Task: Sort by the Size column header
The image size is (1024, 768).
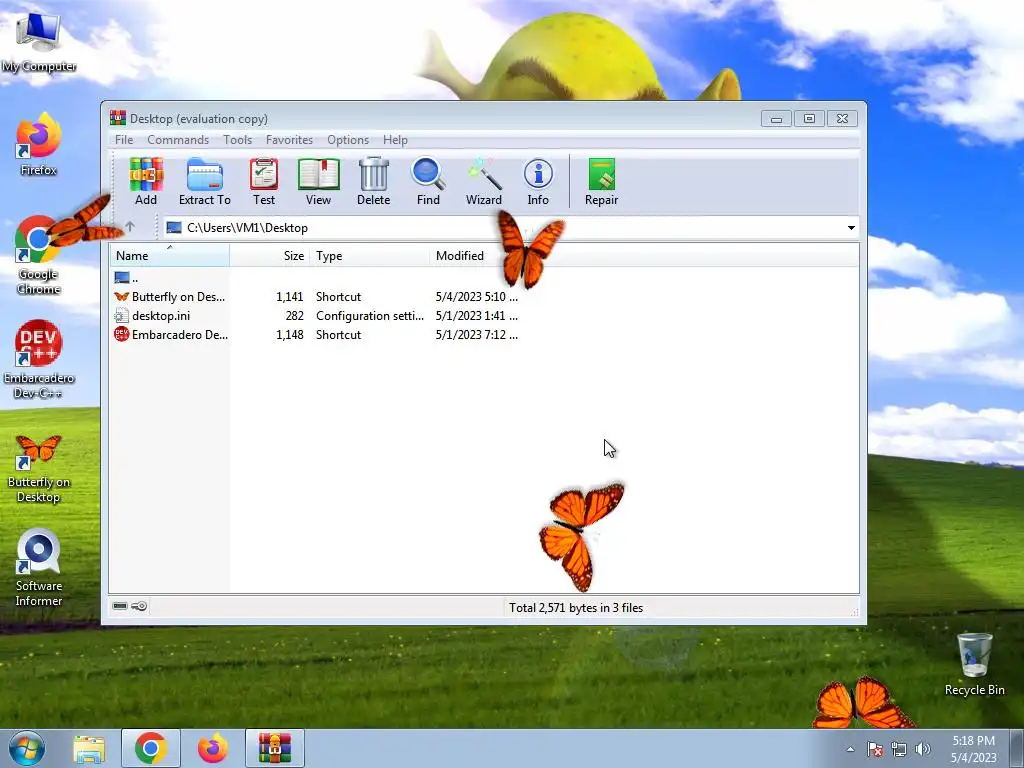Action: (270, 255)
